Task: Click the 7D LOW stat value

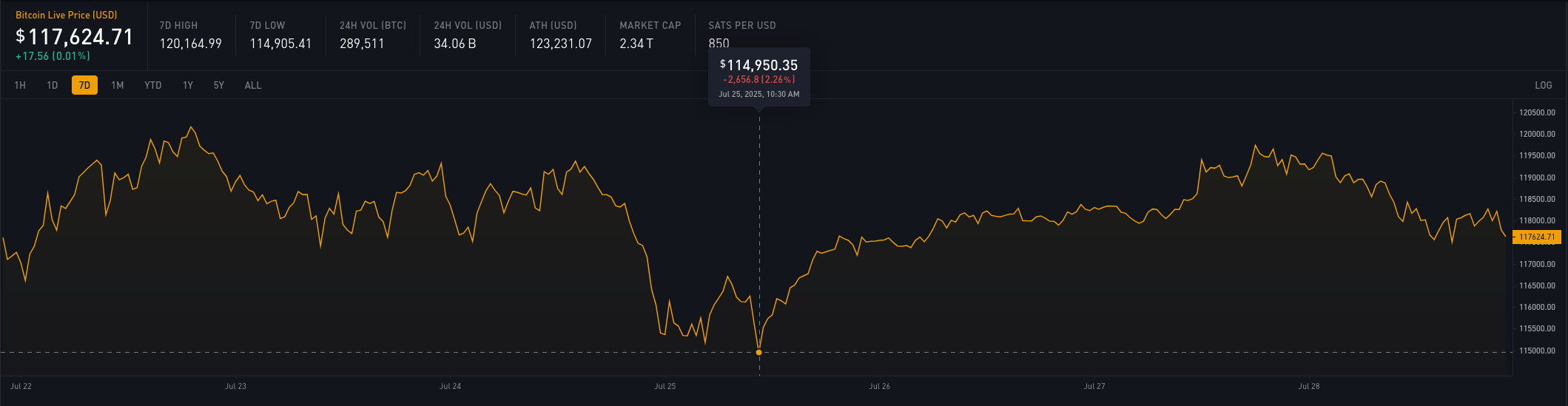Action: click(x=280, y=44)
